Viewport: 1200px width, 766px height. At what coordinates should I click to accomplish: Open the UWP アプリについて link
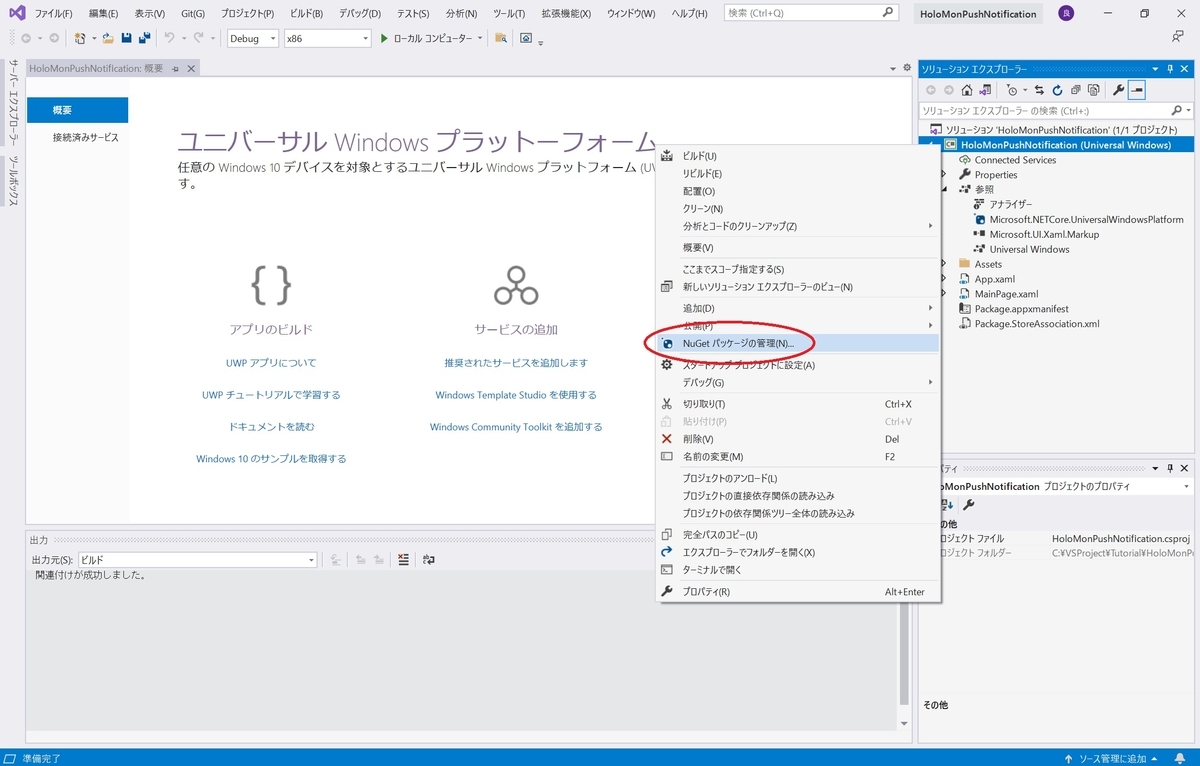tap(271, 363)
